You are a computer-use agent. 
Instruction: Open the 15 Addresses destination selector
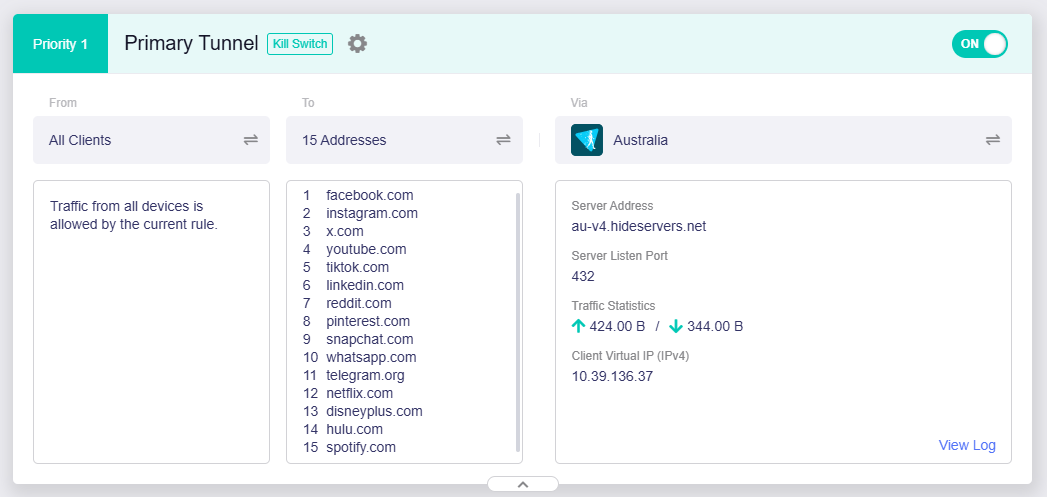390,140
